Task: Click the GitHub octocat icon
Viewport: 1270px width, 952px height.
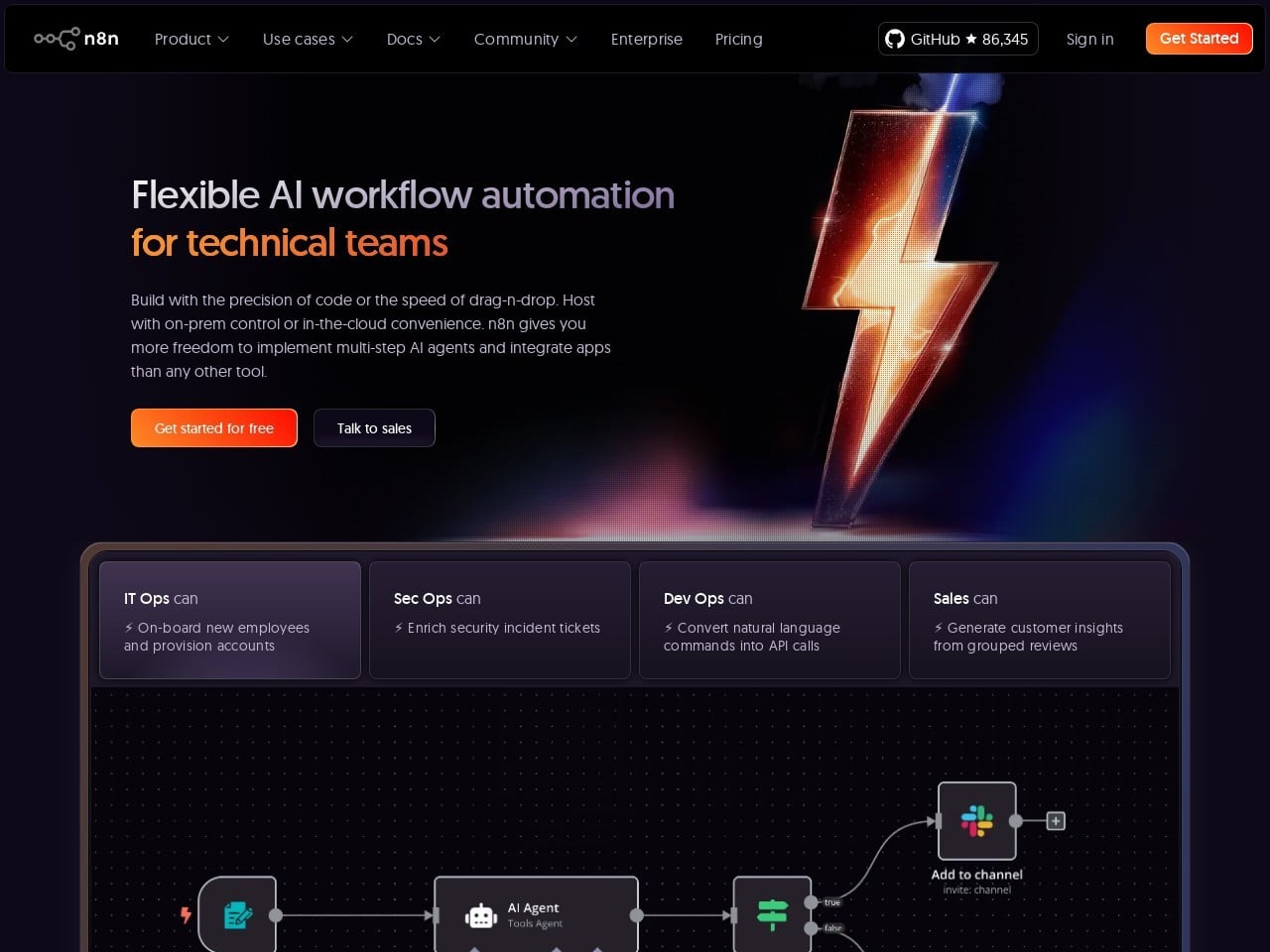Action: coord(895,39)
